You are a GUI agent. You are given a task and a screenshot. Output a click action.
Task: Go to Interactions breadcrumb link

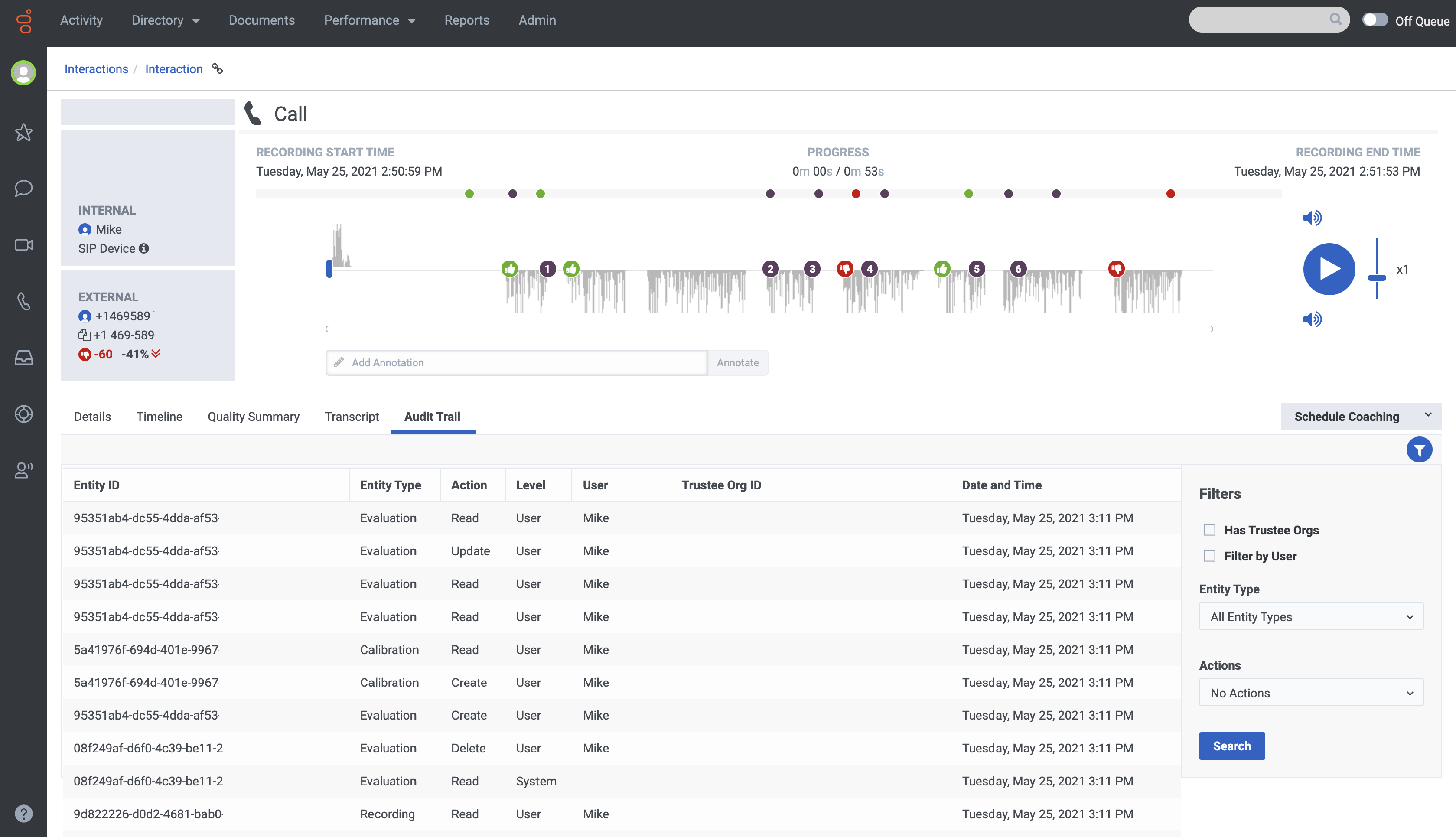tap(96, 69)
